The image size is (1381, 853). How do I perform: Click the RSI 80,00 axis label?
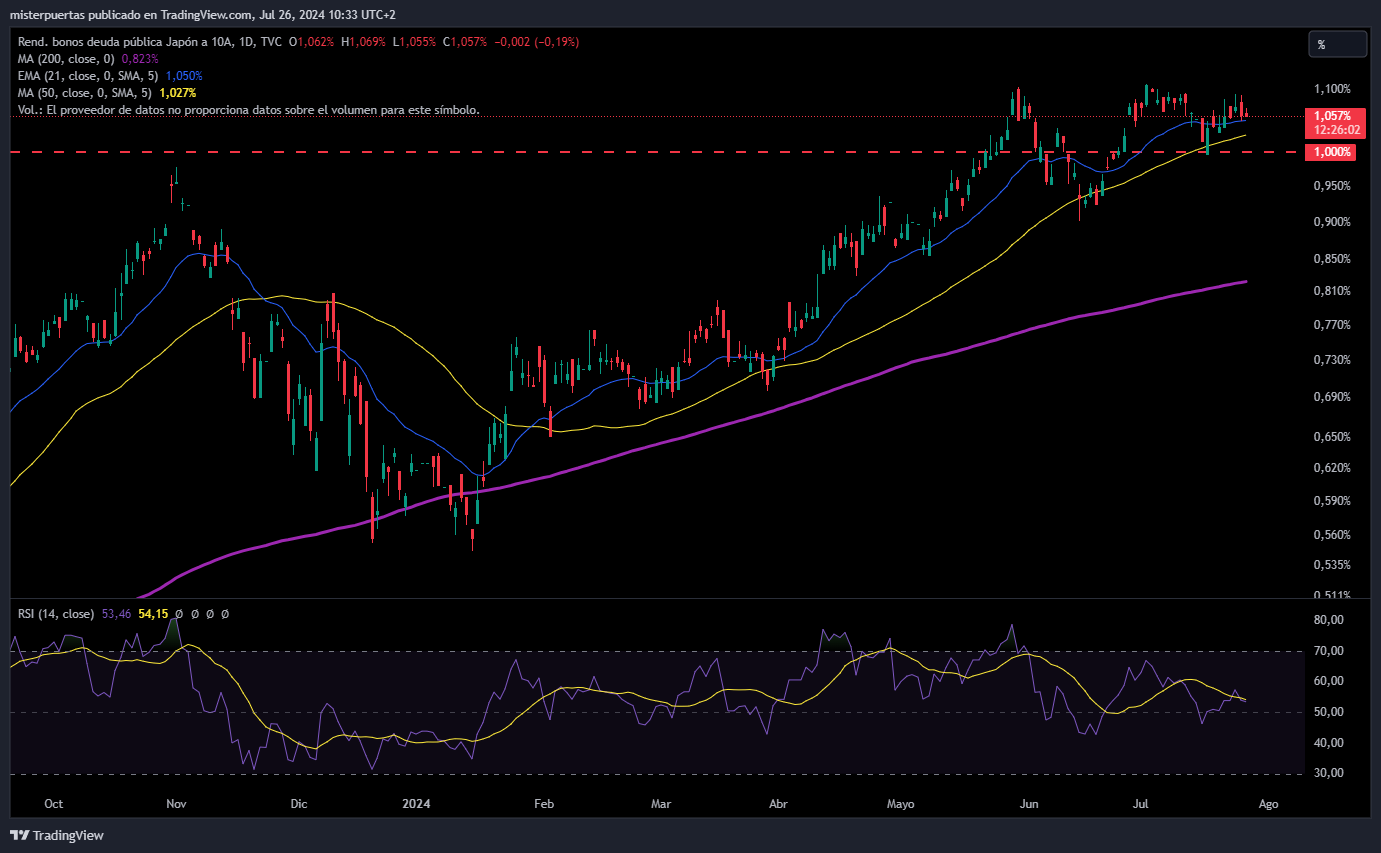pos(1329,620)
